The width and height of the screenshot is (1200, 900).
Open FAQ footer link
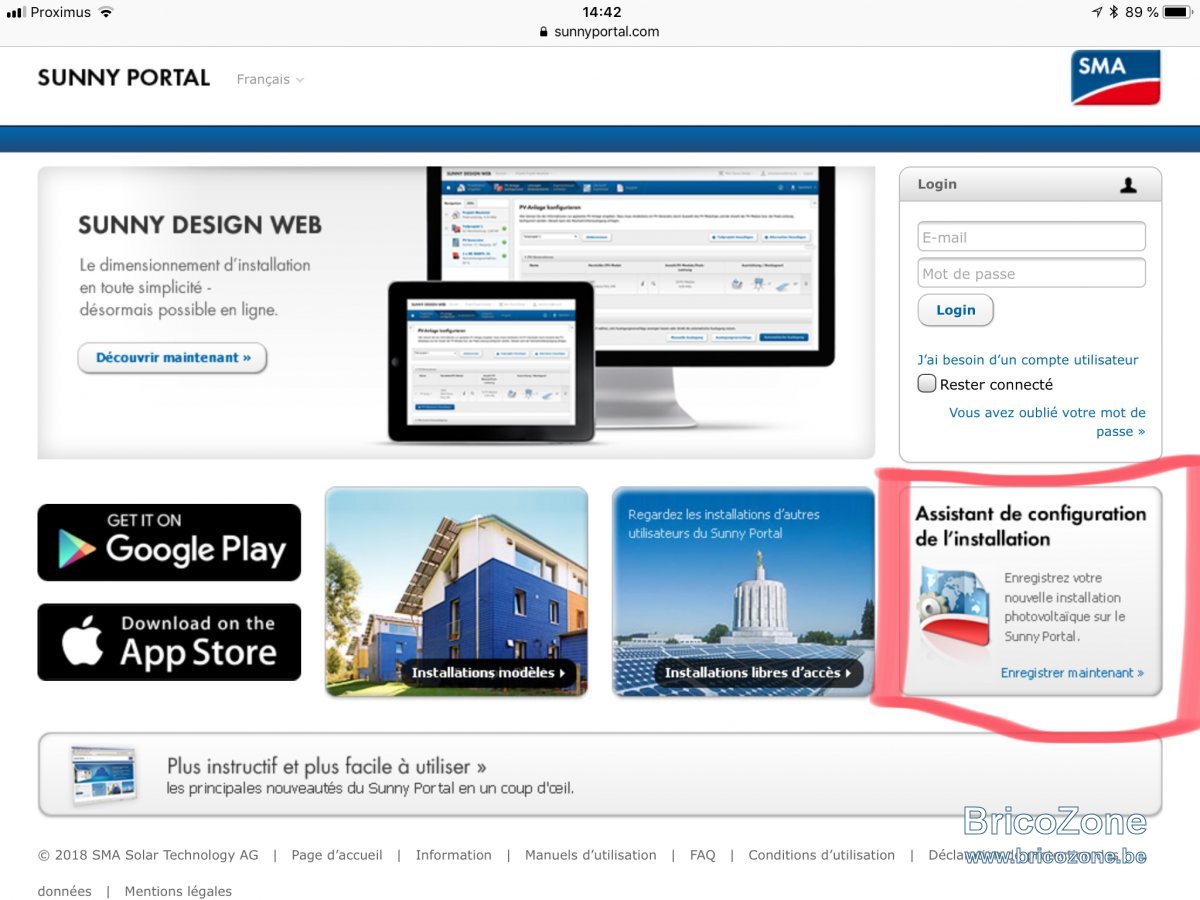coord(703,855)
